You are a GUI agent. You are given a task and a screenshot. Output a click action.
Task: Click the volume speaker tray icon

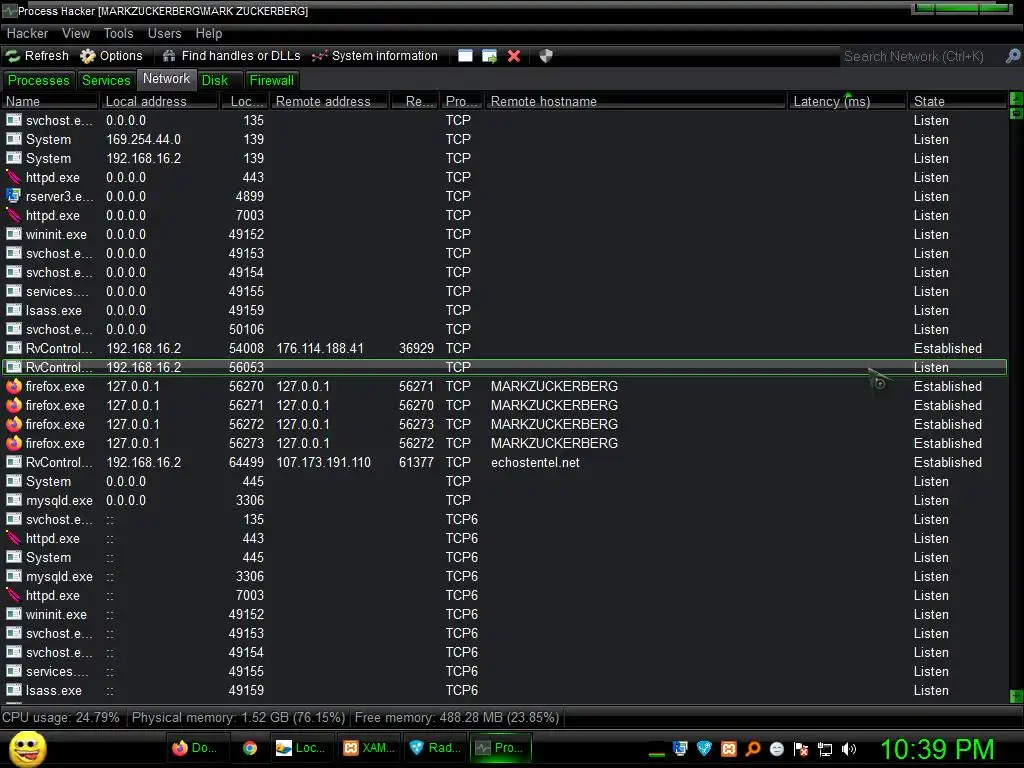pyautogui.click(x=848, y=748)
